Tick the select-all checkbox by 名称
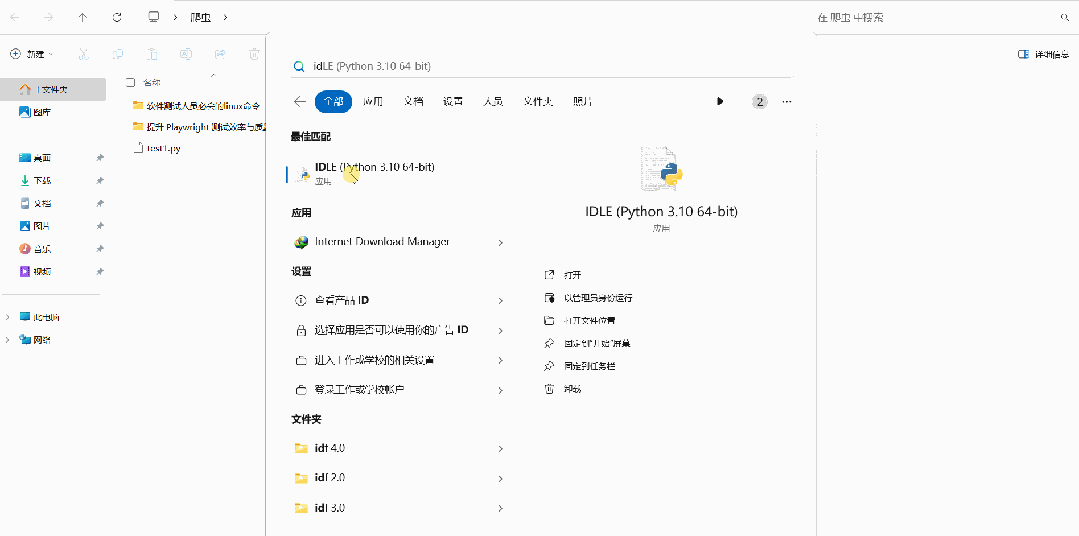The width and height of the screenshot is (1079, 536). click(x=130, y=83)
